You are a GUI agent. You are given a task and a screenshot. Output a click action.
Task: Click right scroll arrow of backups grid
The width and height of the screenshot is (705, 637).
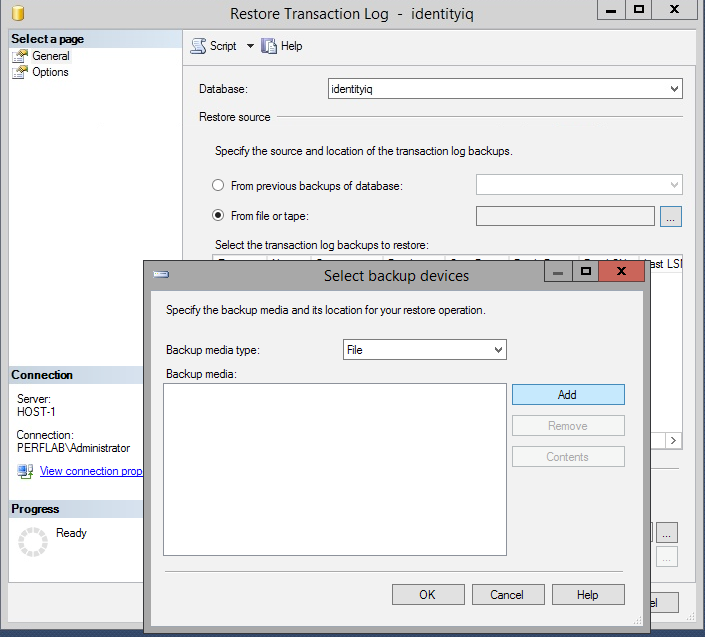pyautogui.click(x=673, y=441)
